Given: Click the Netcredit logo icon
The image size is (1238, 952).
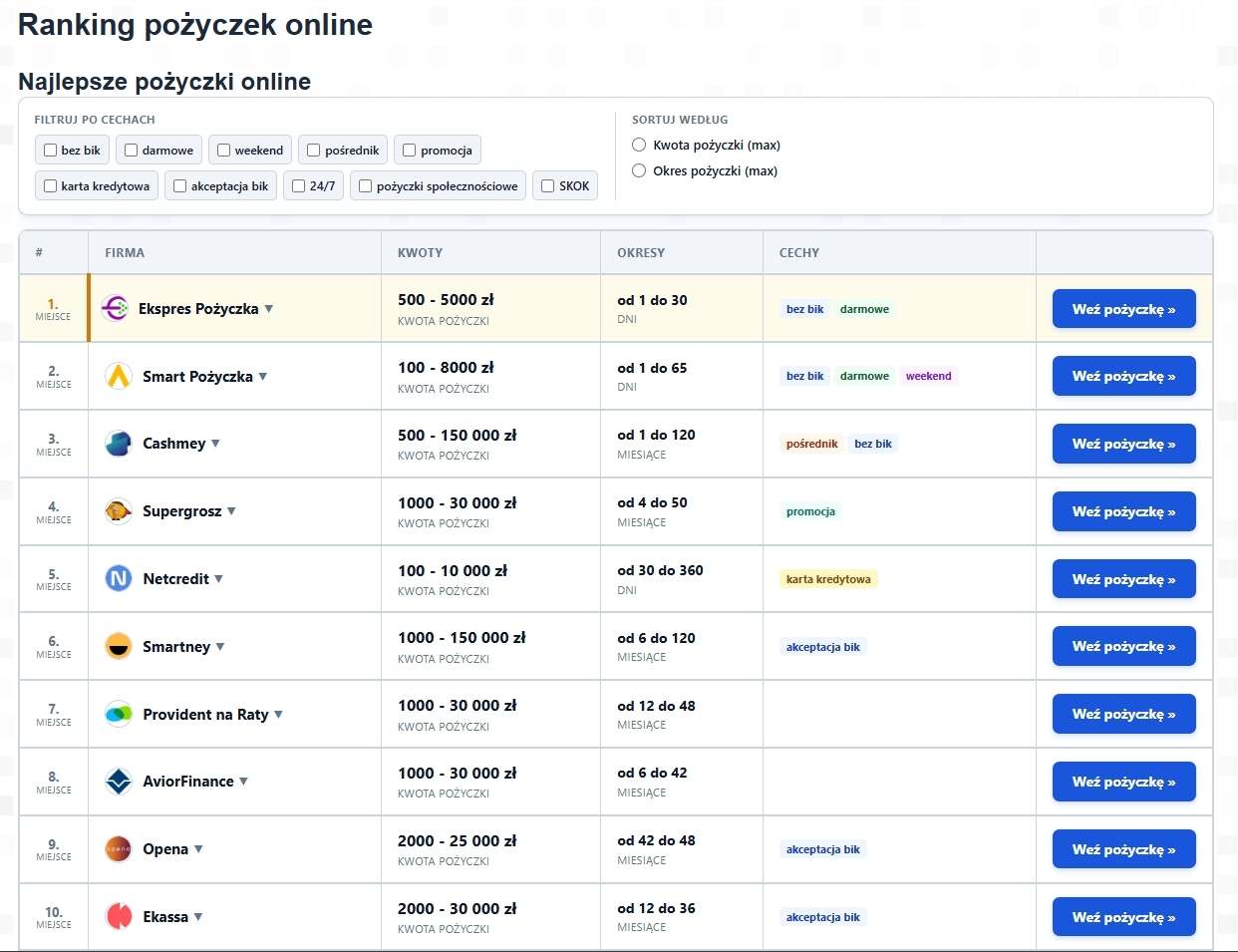Looking at the screenshot, I should (x=119, y=579).
